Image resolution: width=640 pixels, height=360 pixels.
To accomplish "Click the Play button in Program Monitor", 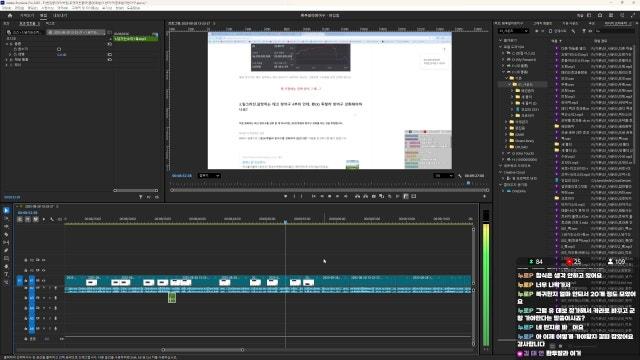I will coord(330,196).
